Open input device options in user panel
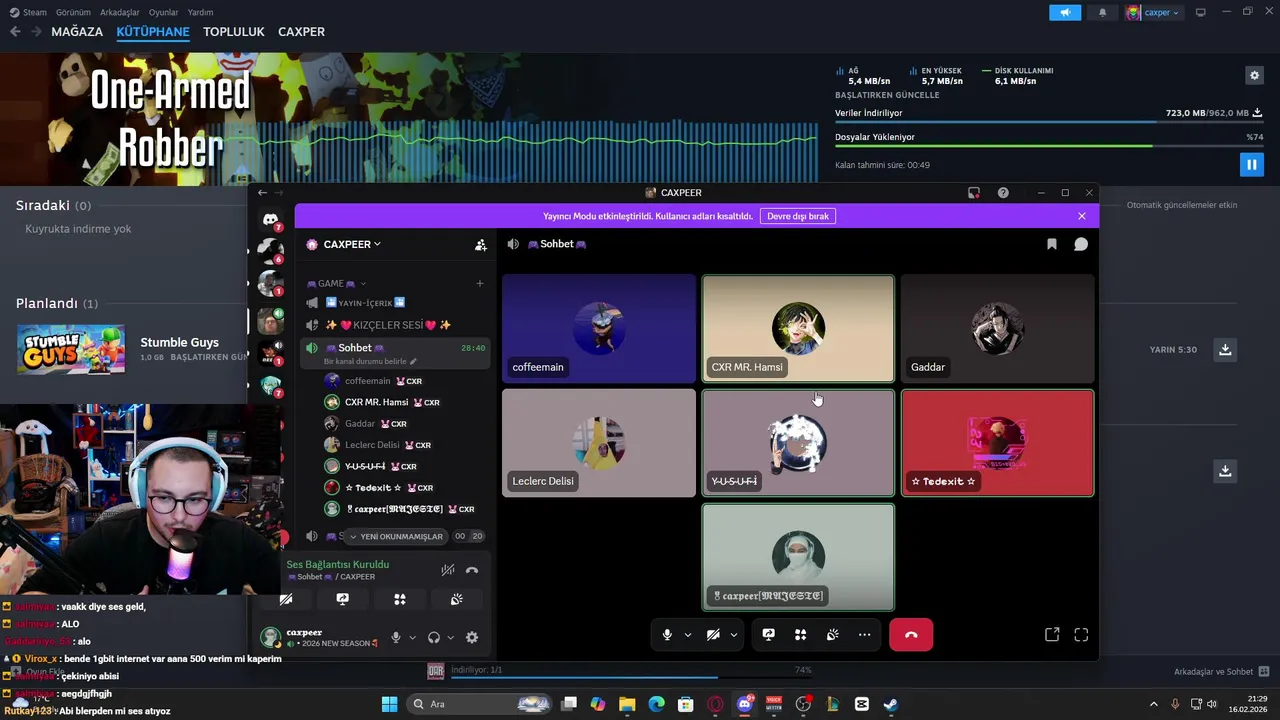Screen dimensions: 1280x720 coord(412,638)
